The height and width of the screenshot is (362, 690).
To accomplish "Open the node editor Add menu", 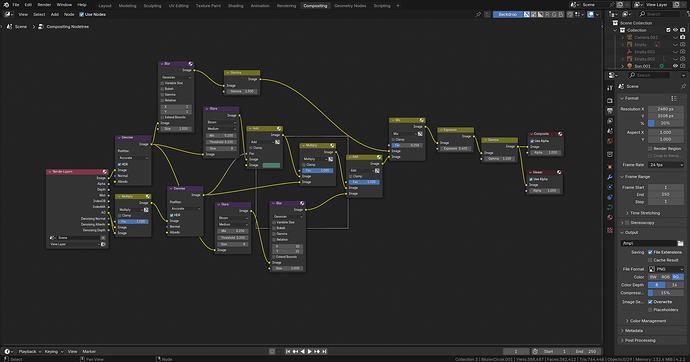I will coord(55,15).
